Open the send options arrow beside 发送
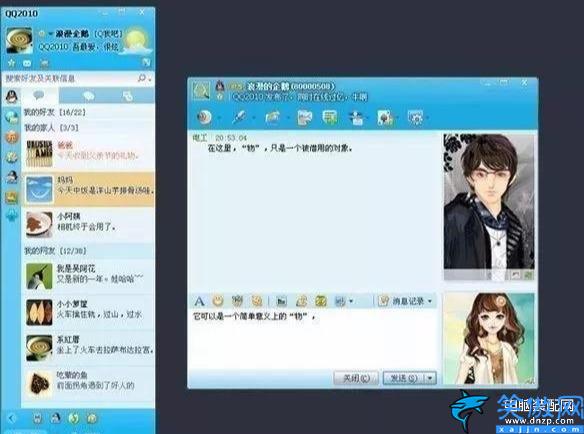 coord(430,378)
